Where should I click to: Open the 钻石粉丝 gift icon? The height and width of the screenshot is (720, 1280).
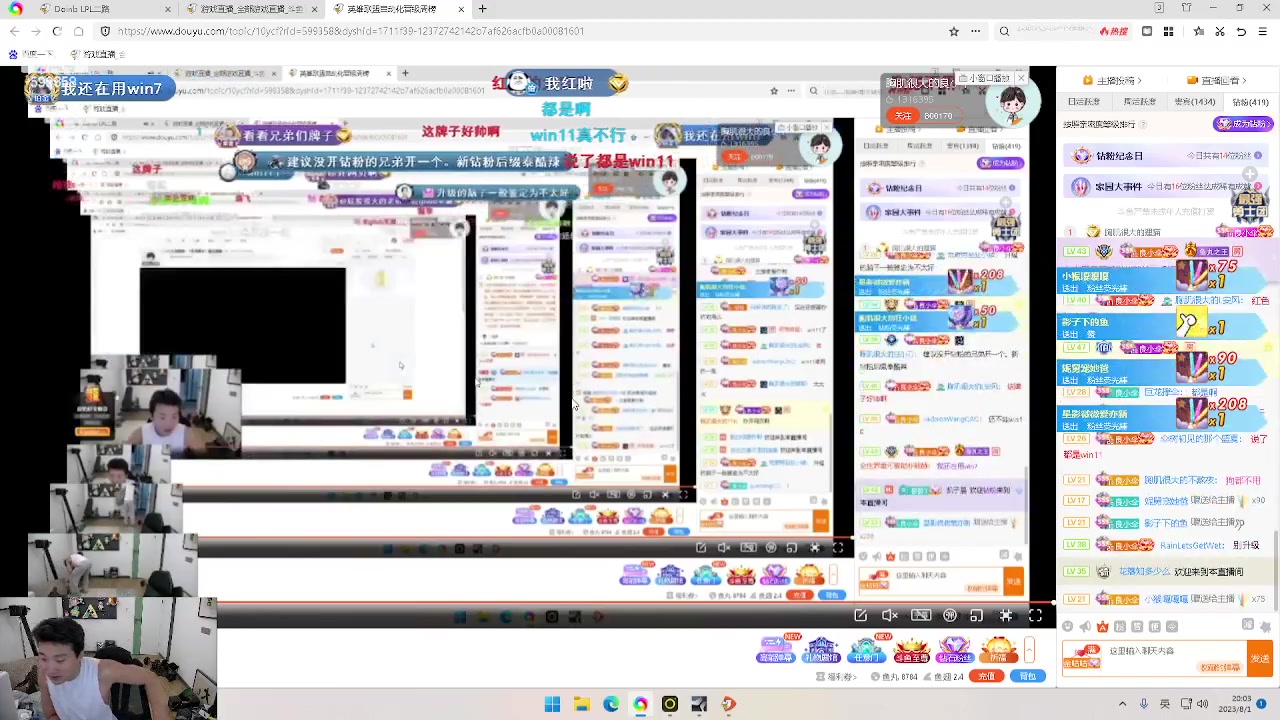coord(955,651)
